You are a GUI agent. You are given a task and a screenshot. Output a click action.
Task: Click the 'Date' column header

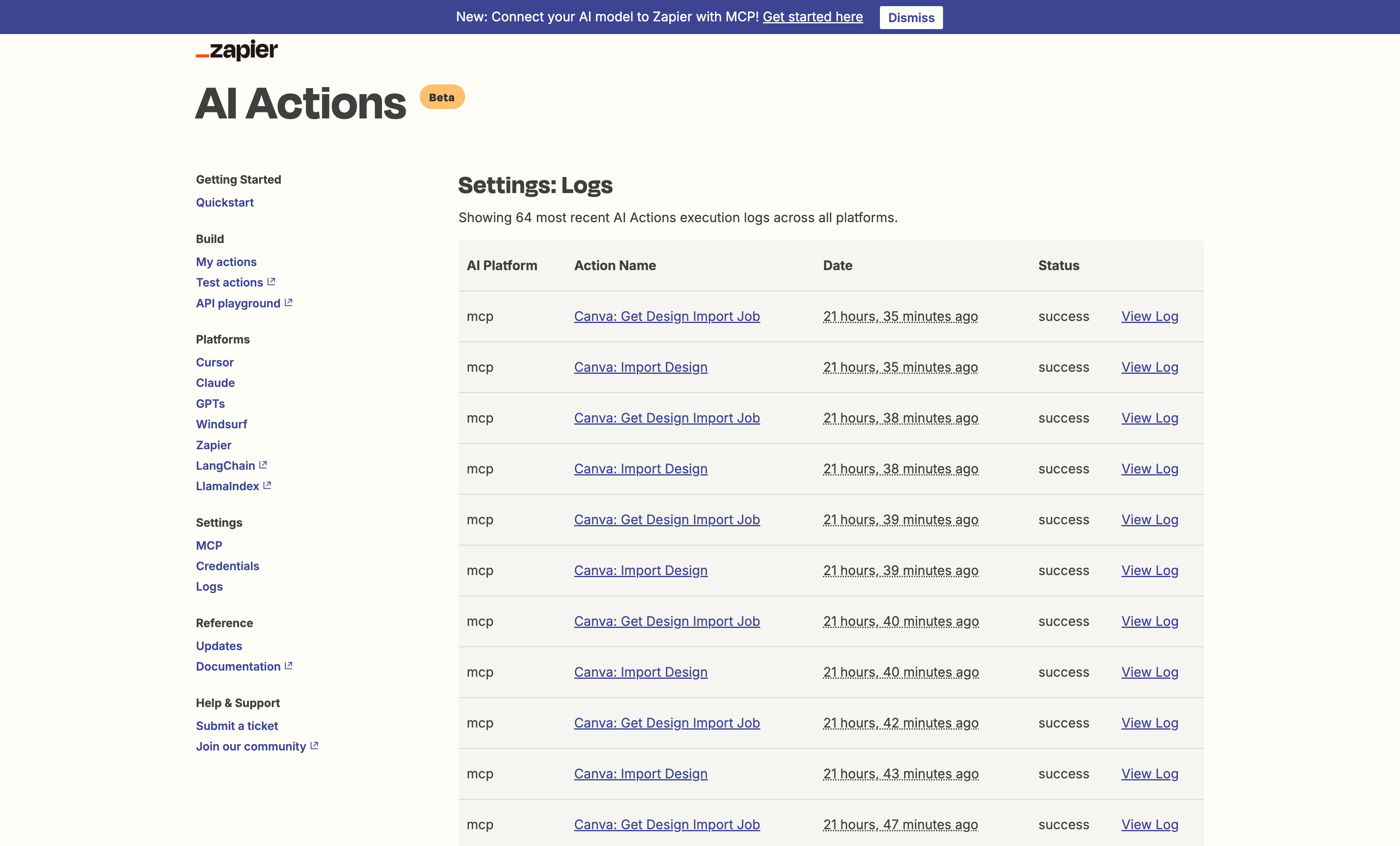pos(838,265)
